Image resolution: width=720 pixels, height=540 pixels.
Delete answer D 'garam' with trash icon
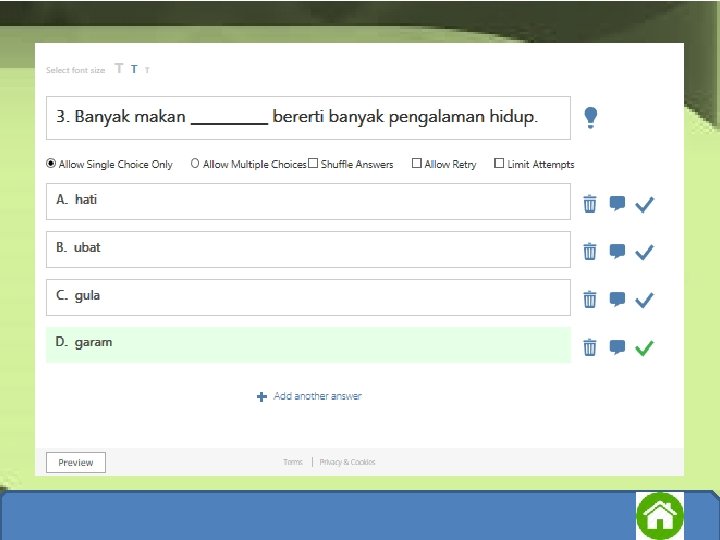click(590, 347)
